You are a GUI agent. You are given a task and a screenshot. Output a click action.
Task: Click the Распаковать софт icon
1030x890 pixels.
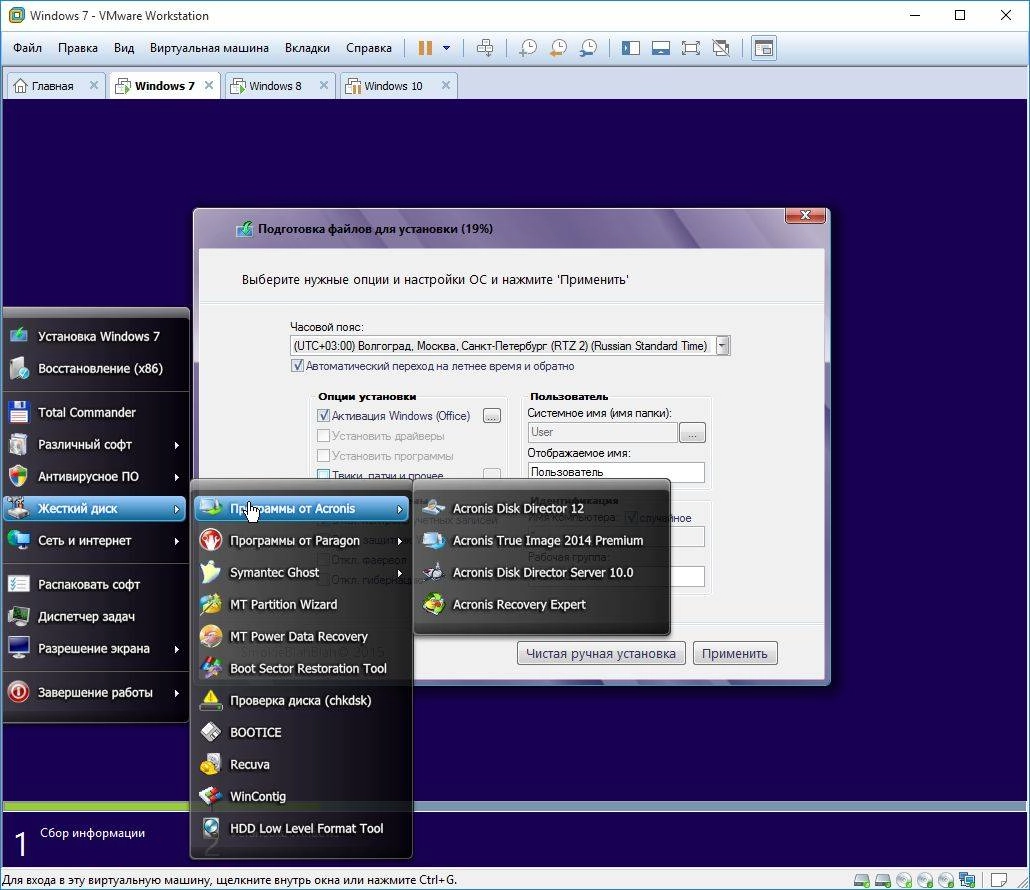click(x=18, y=584)
